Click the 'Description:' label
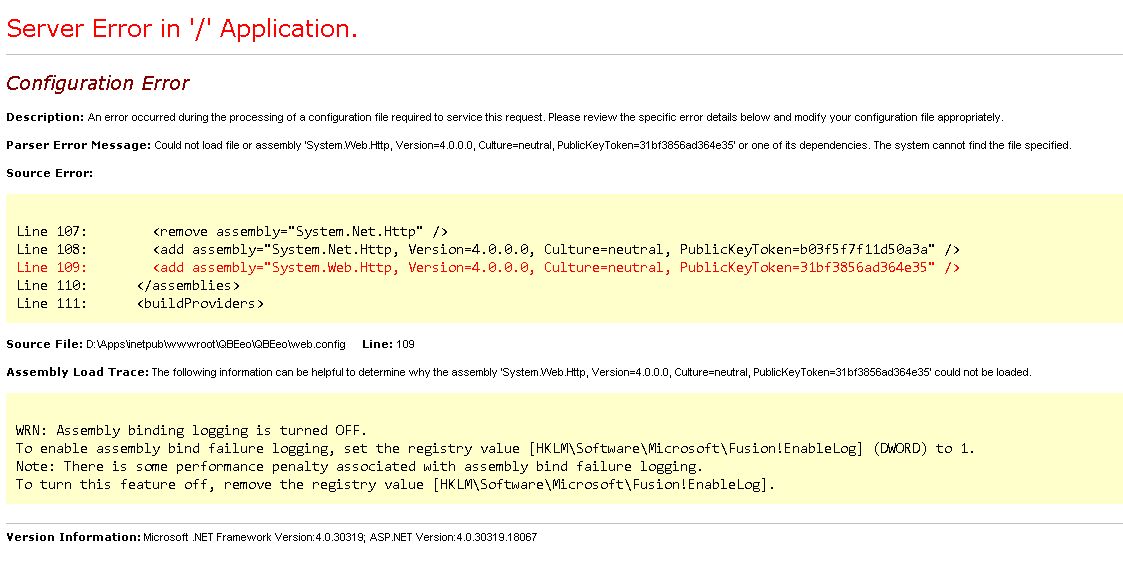This screenshot has width=1123, height=575. 45,117
